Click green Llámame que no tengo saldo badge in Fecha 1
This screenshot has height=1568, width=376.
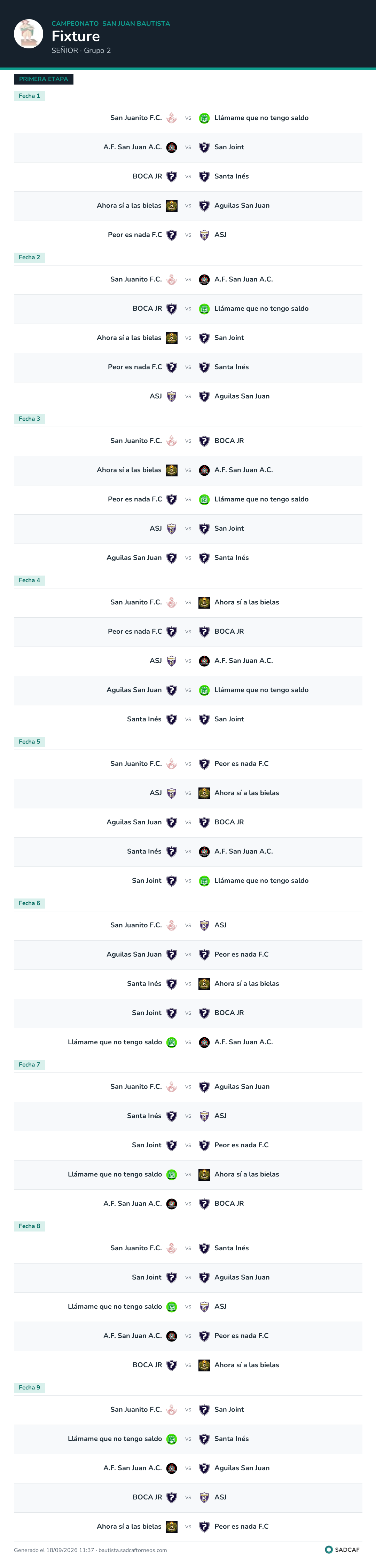(x=204, y=118)
